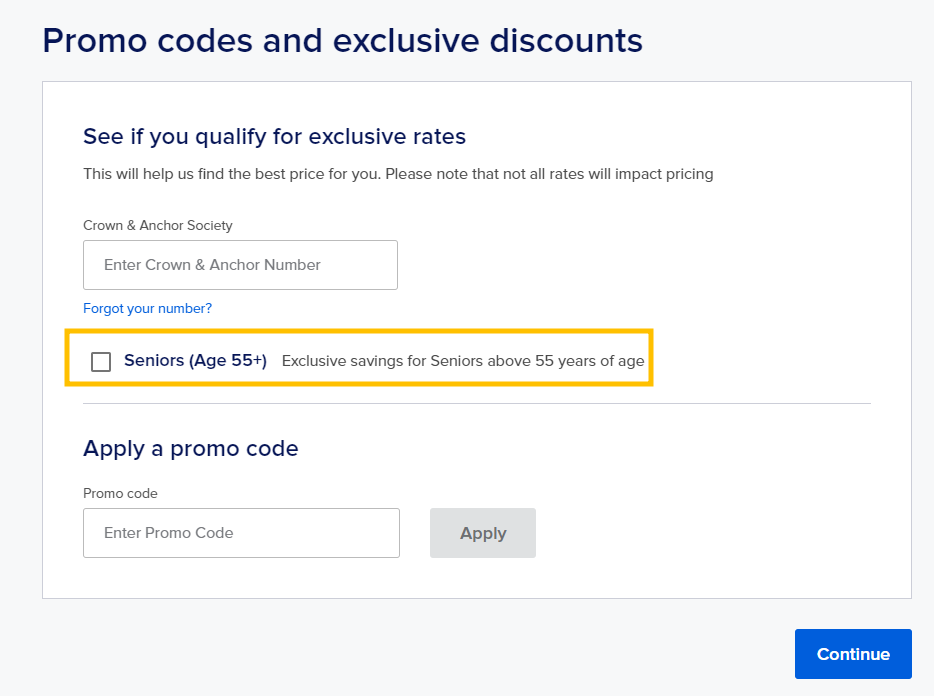Image resolution: width=934 pixels, height=696 pixels.
Task: Click the "Apply a promo code" heading
Action: (x=190, y=448)
